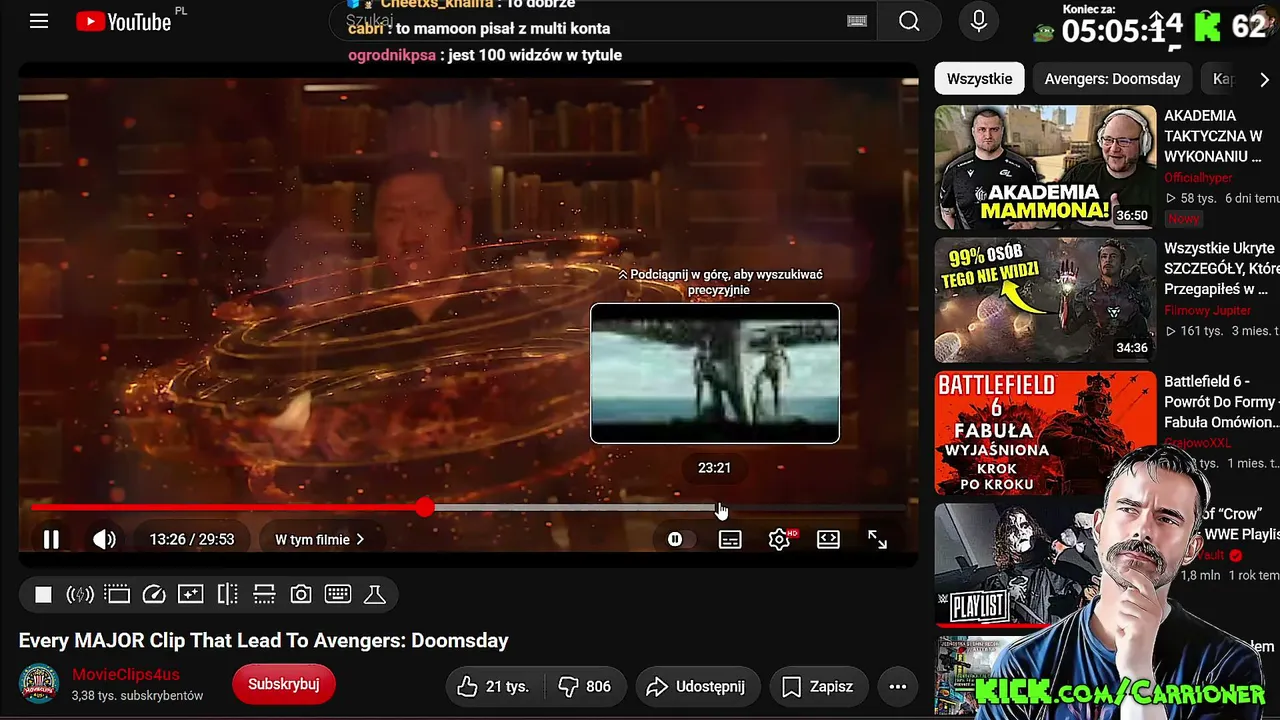Toggle subtitles captions button

[730, 540]
